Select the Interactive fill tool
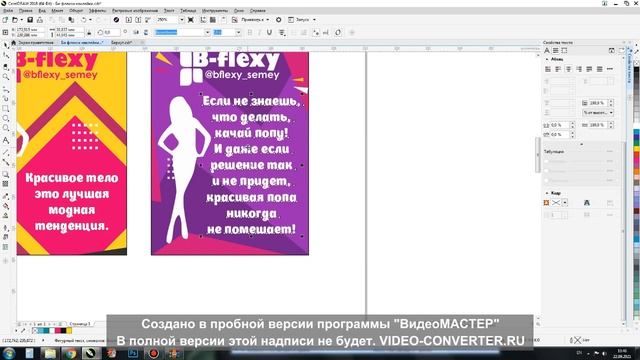 tap(6, 206)
